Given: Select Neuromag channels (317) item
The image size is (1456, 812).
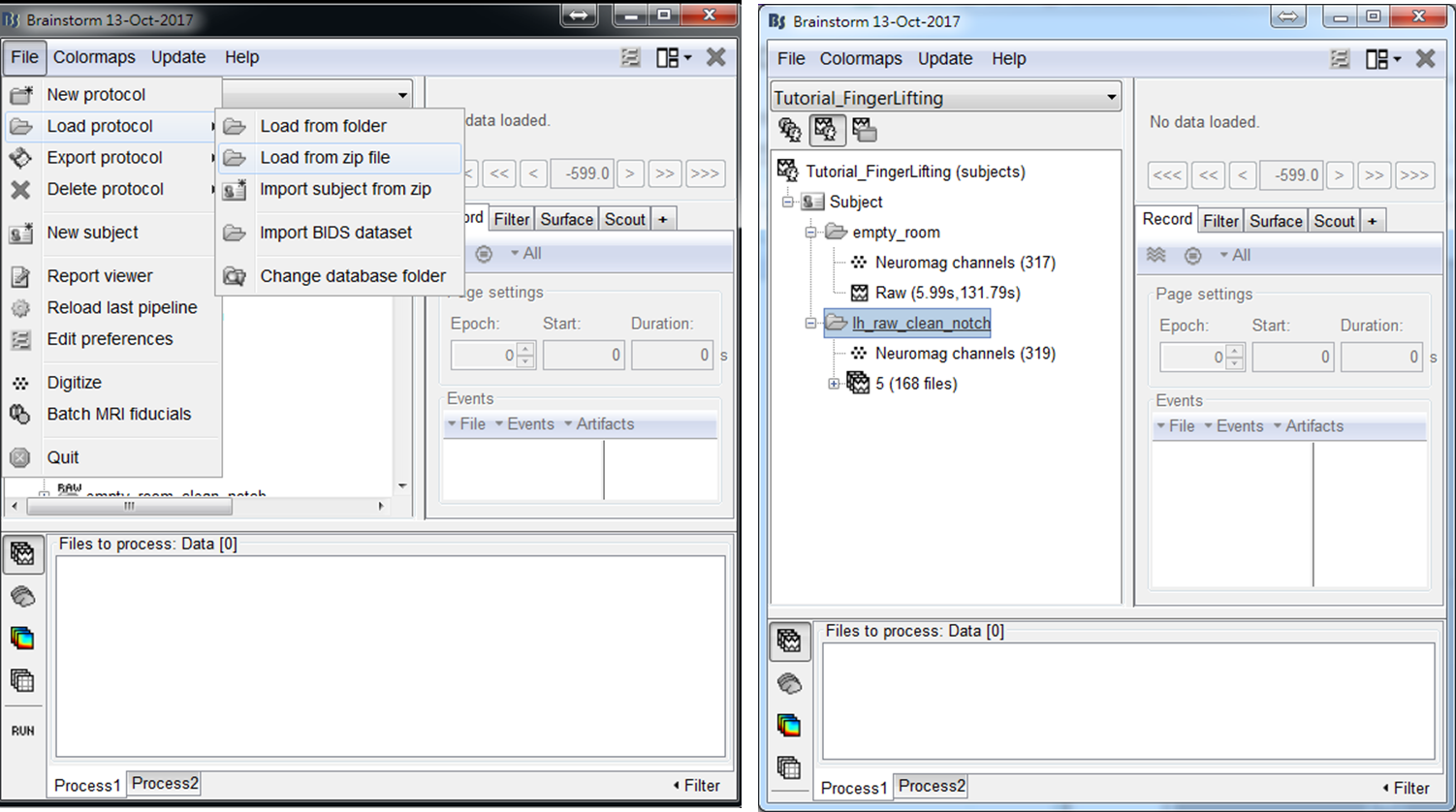Looking at the screenshot, I should tap(965, 263).
